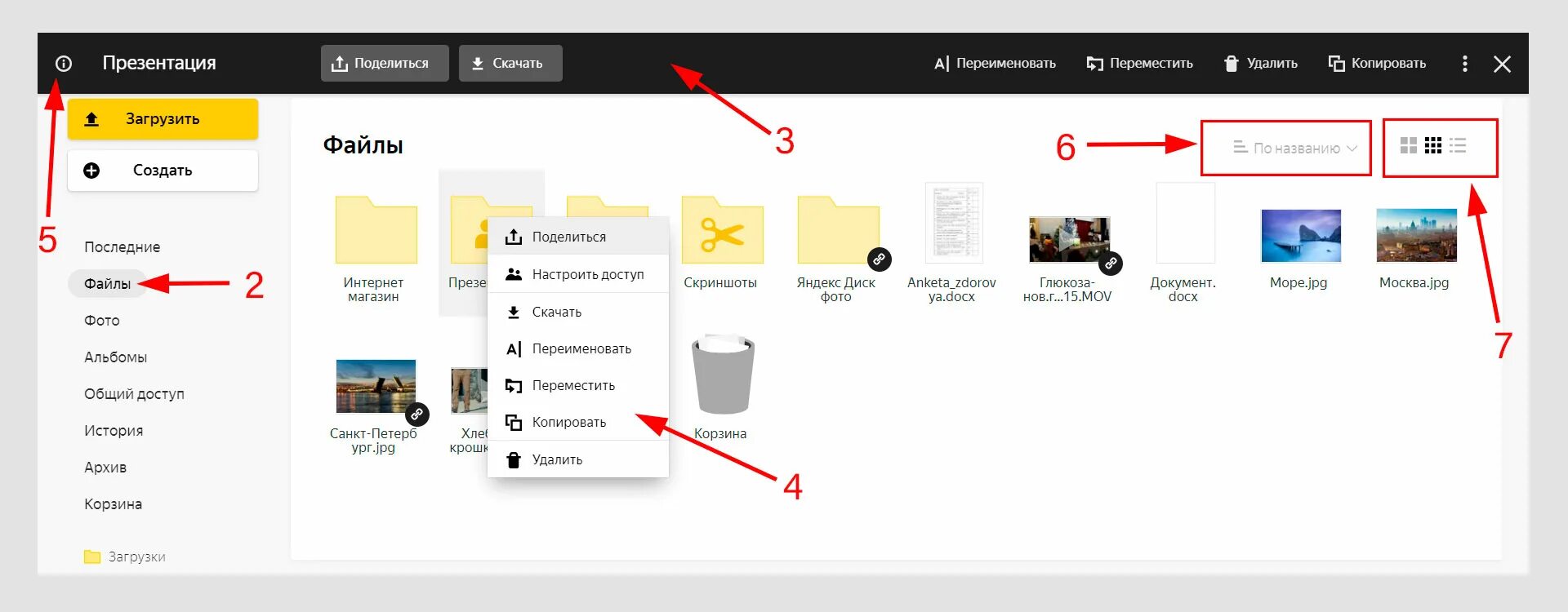Choose Скачать in the context menu

pos(578,312)
